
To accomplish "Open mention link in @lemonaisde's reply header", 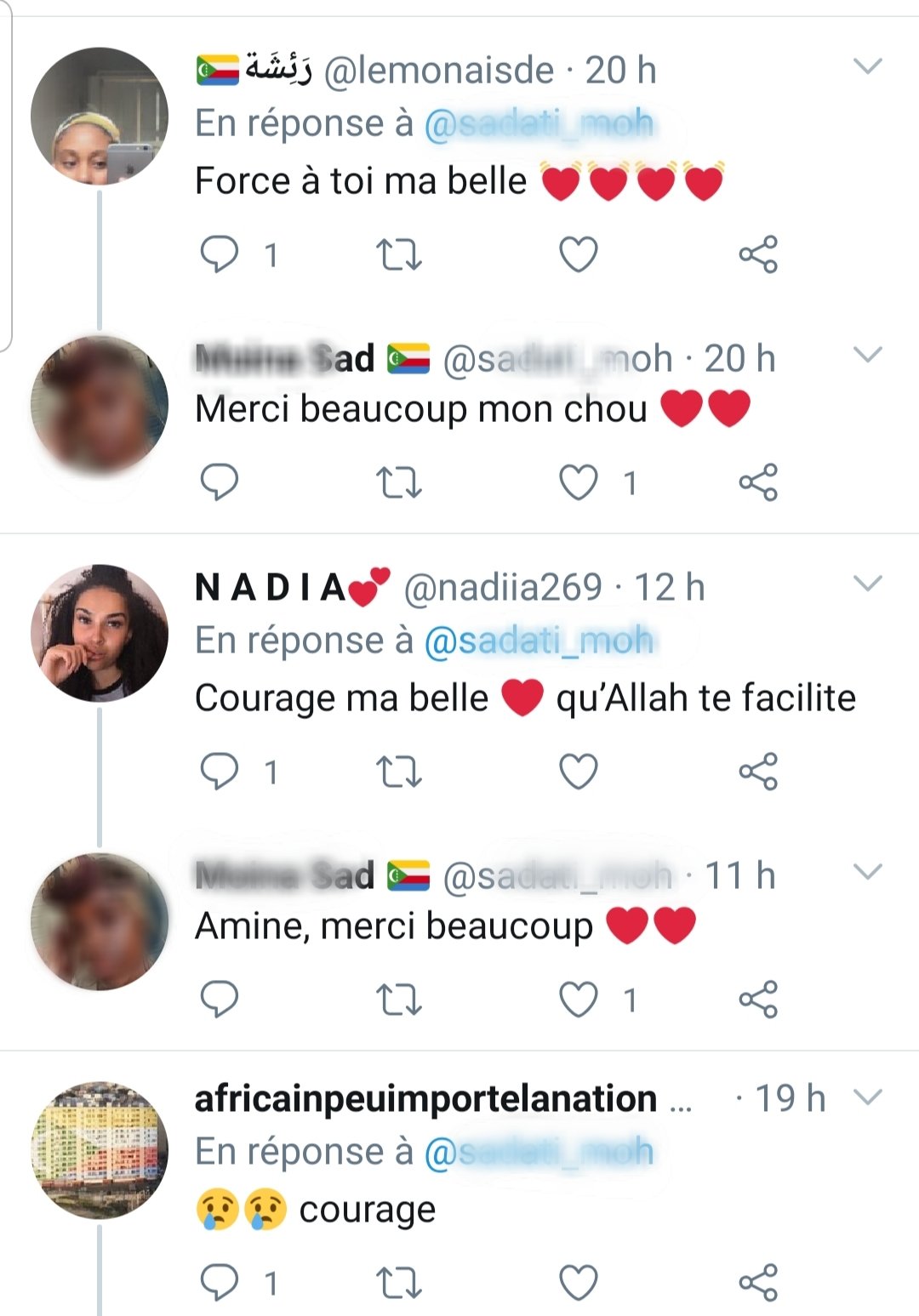I will (539, 124).
